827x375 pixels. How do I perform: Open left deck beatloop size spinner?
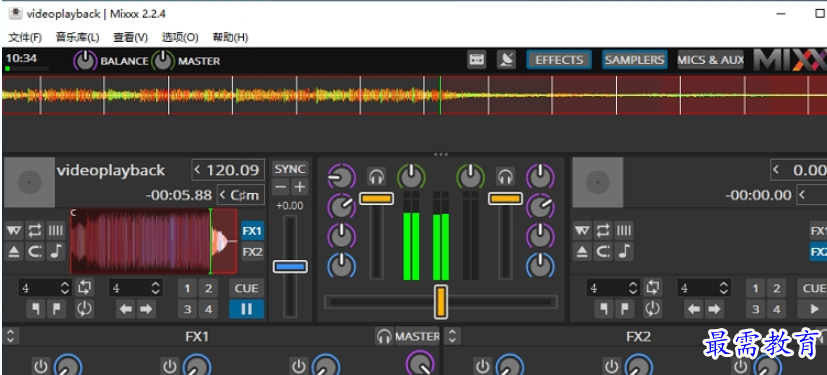click(x=65, y=288)
